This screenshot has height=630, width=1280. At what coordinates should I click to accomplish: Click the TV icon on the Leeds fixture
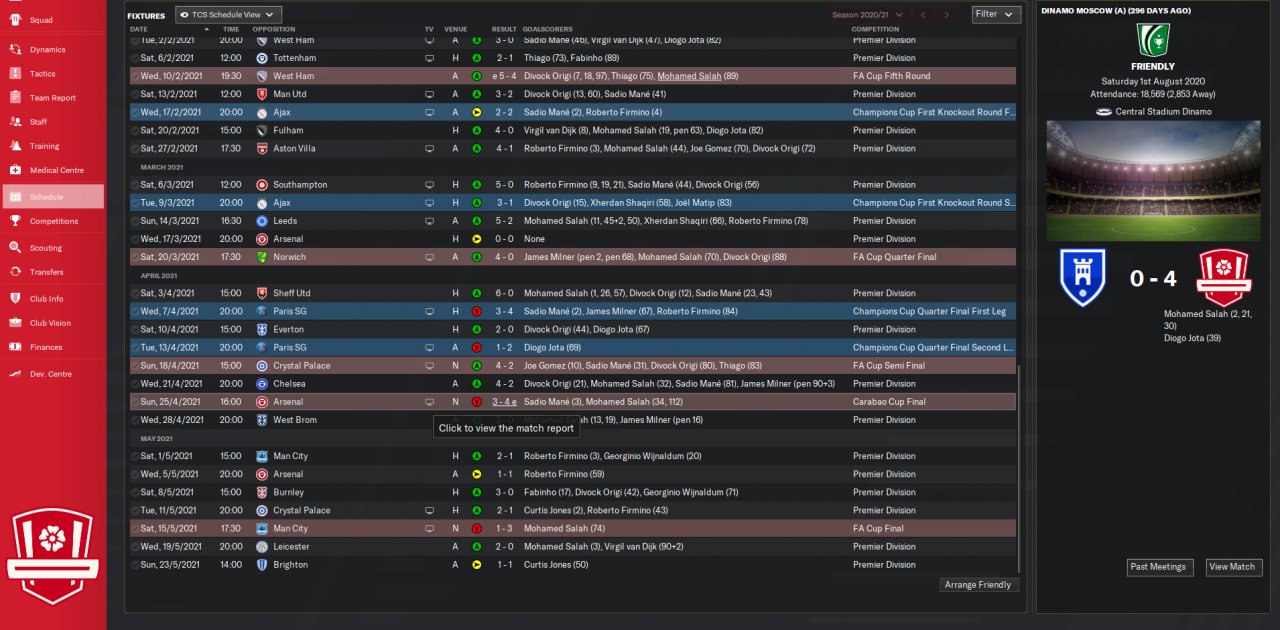point(429,221)
